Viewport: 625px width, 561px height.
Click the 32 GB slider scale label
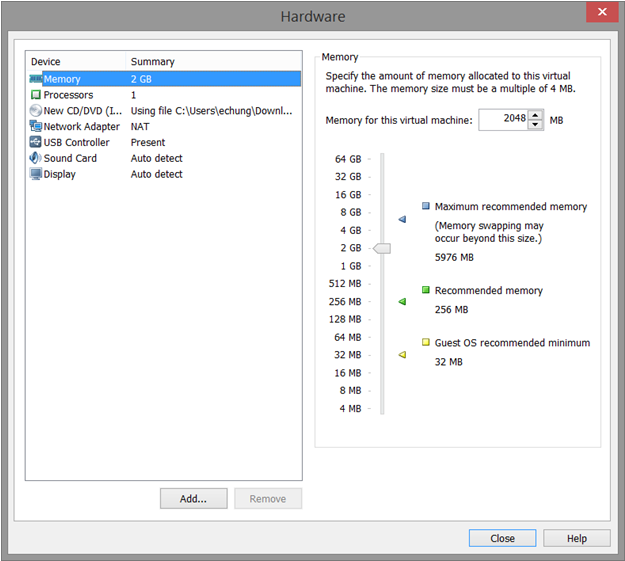(x=348, y=177)
